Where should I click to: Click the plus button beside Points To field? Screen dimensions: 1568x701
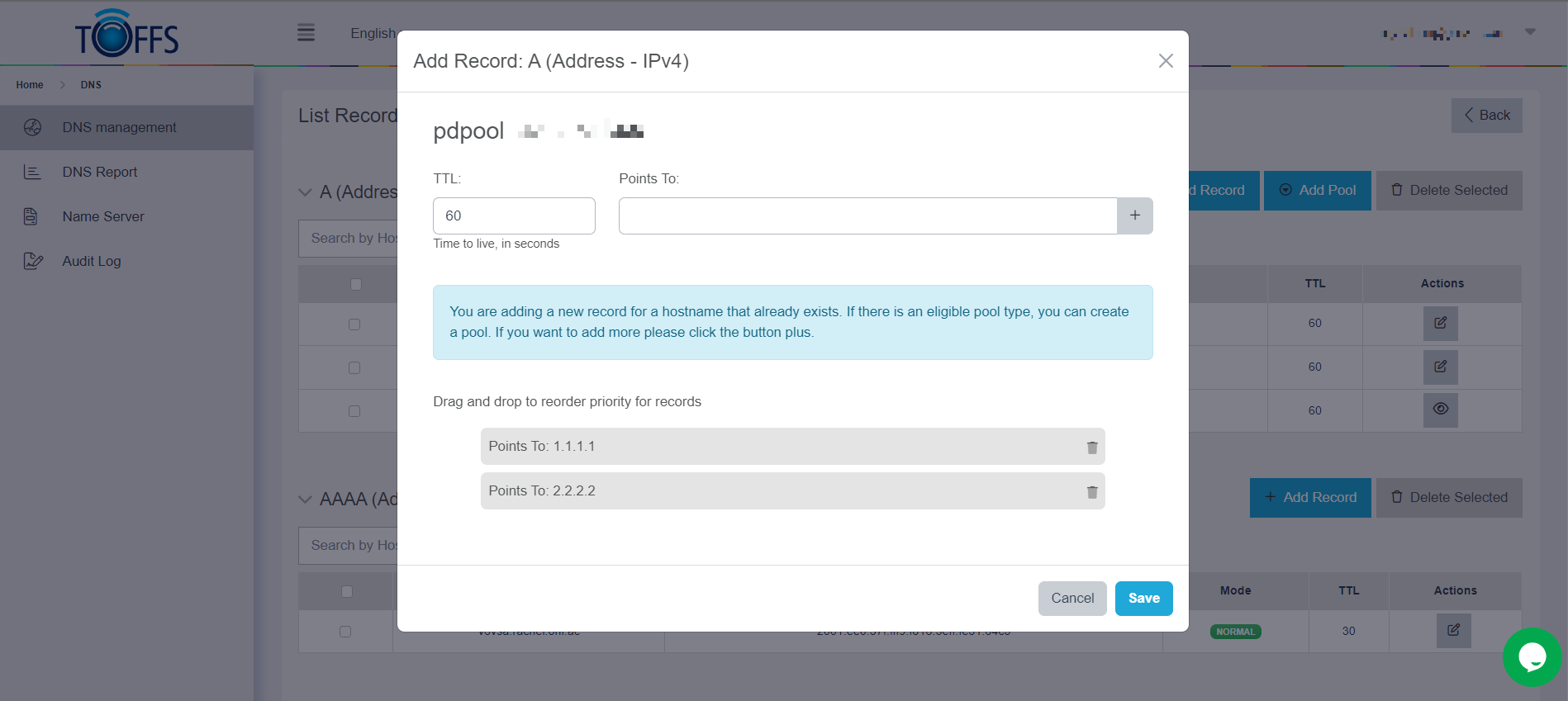click(x=1134, y=216)
